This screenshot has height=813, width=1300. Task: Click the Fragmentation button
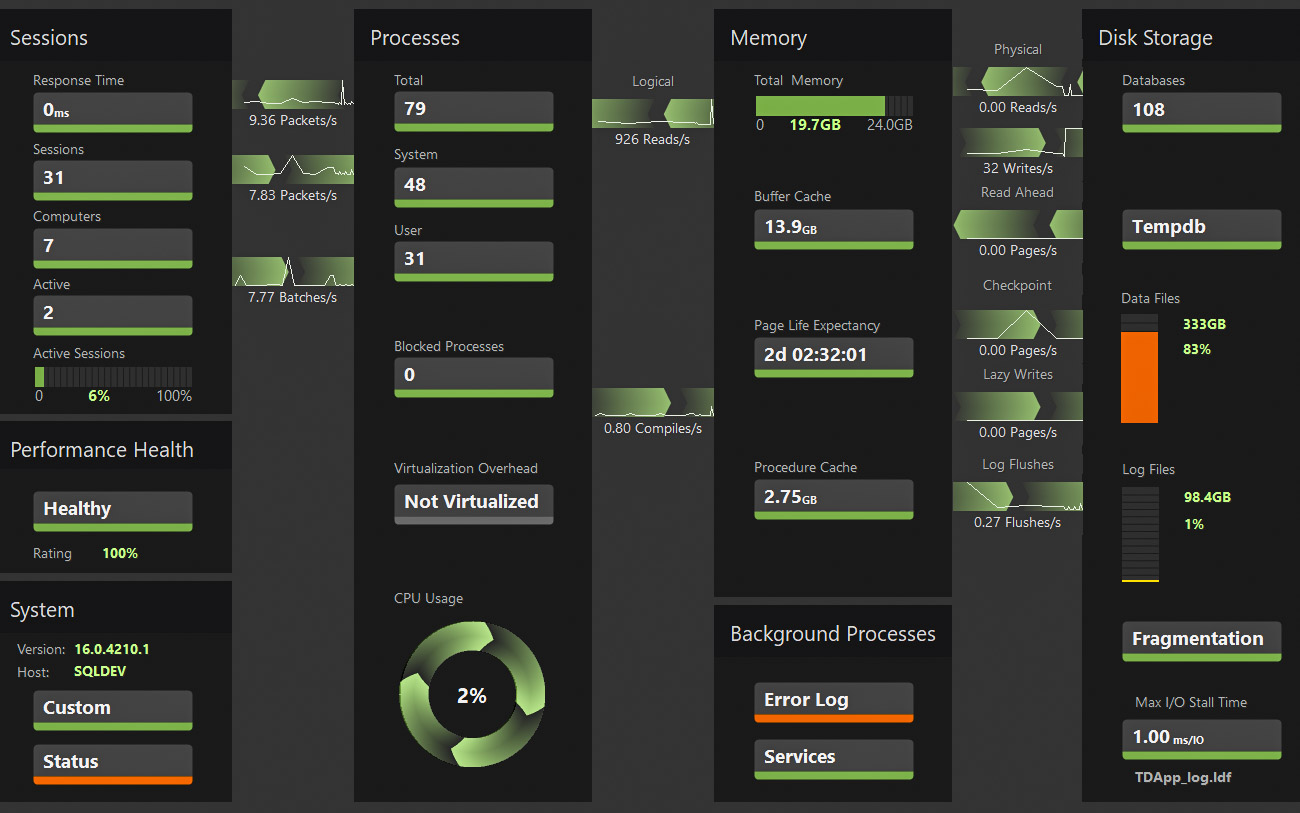[x=1201, y=640]
